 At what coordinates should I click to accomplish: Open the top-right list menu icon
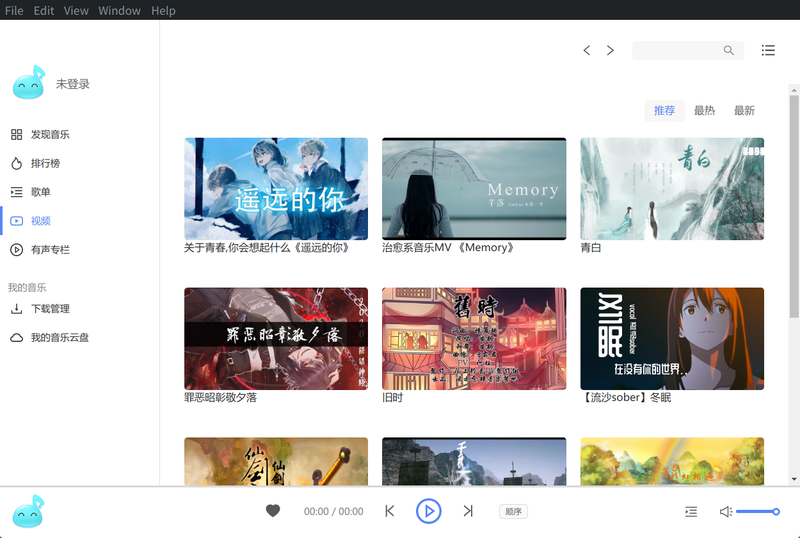pos(768,50)
